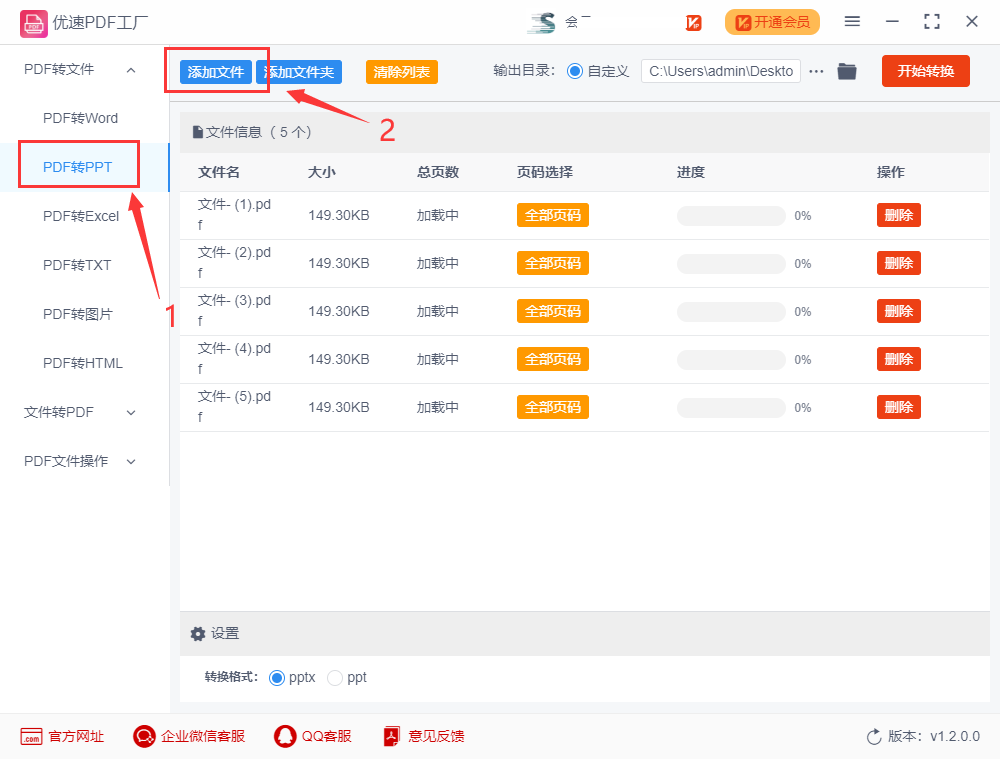Image resolution: width=1000 pixels, height=760 pixels.
Task: Click the progress bar of 文件- (5).pdf
Action: coord(731,407)
